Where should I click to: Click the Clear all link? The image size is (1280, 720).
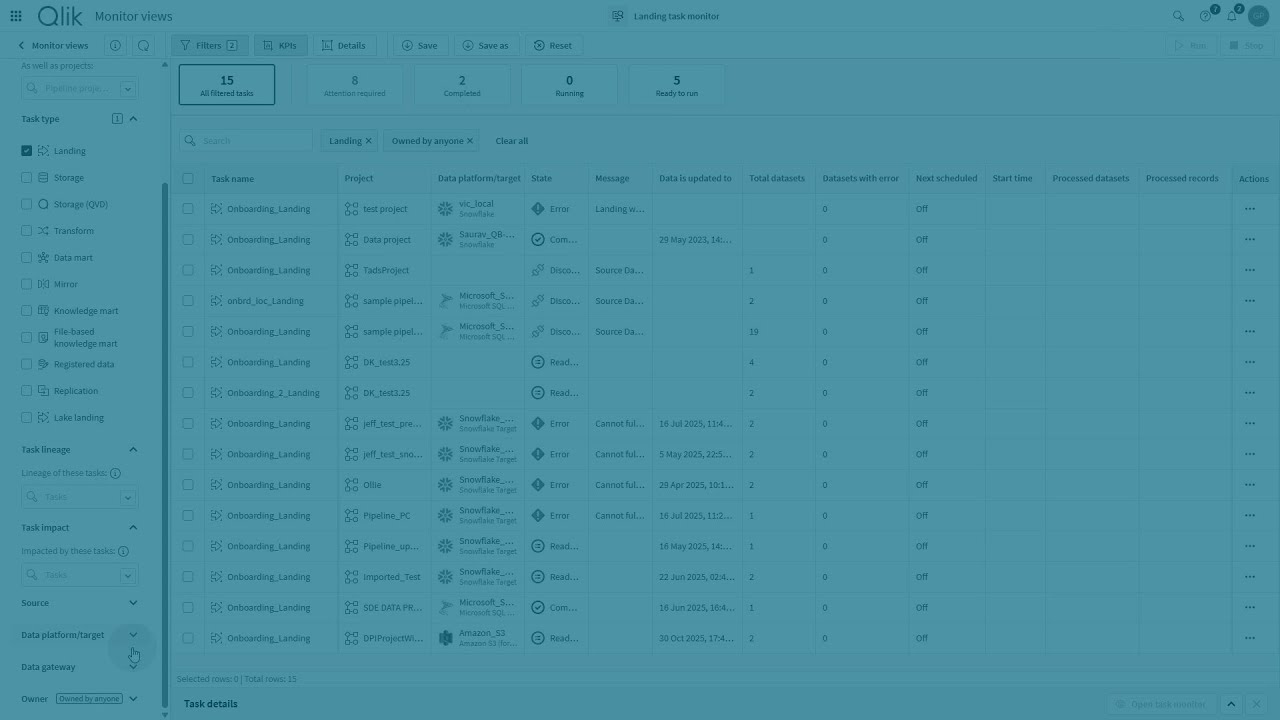tap(512, 141)
